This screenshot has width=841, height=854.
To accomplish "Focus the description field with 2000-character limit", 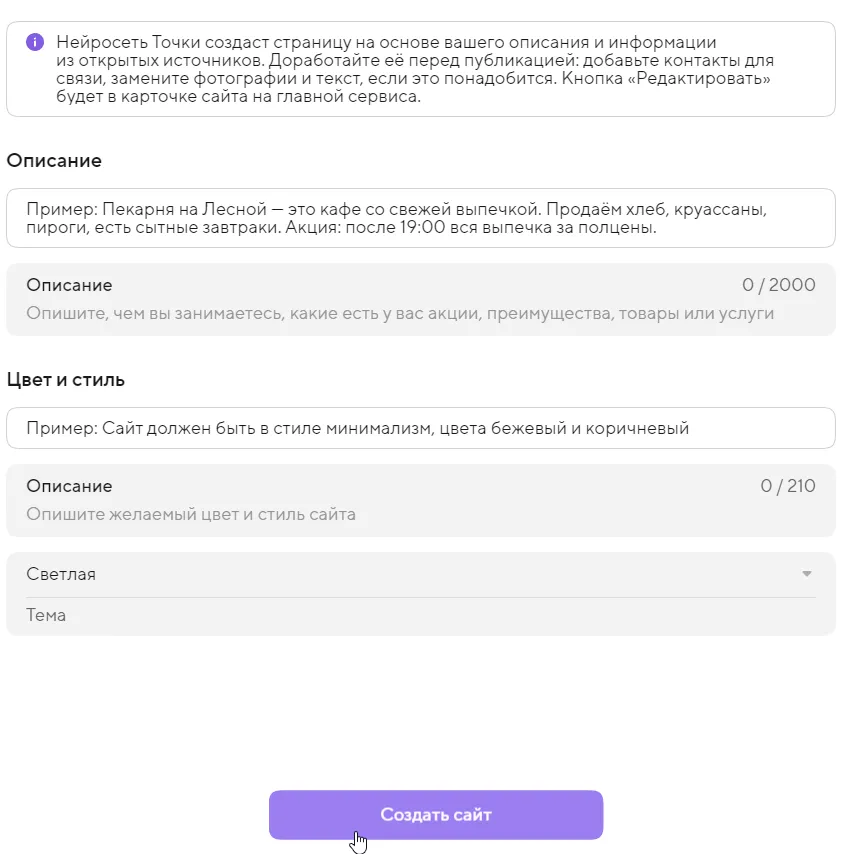I will [x=420, y=300].
